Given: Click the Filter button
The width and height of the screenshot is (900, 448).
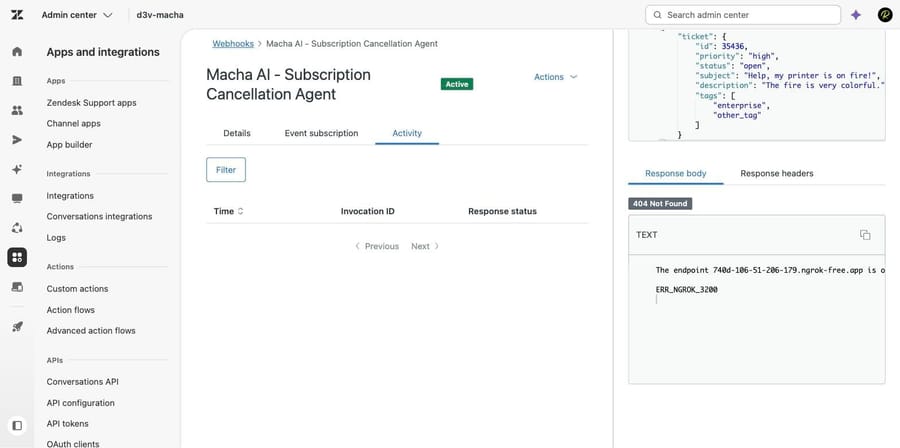Looking at the screenshot, I should point(226,170).
